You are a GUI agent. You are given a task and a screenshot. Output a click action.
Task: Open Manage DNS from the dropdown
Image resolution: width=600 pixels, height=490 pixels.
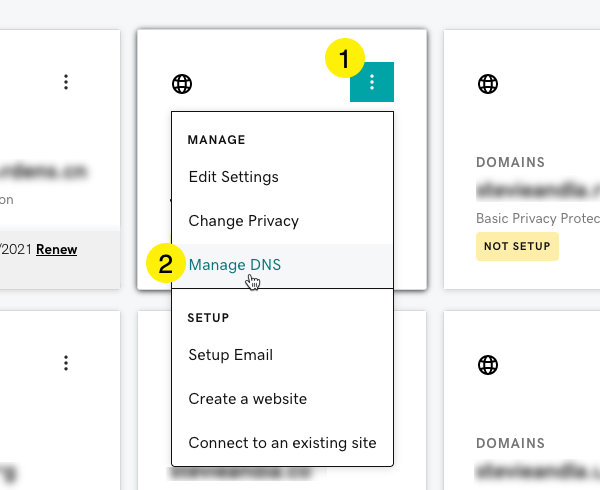point(235,265)
